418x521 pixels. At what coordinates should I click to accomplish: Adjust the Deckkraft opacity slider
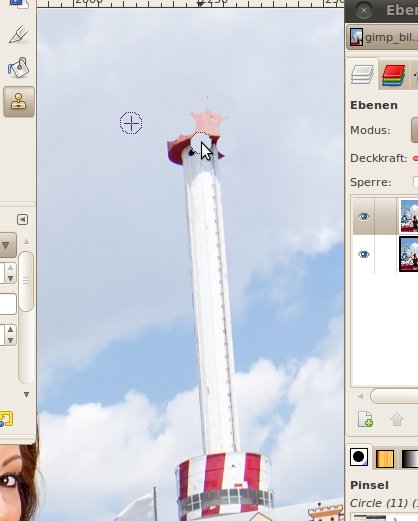[415, 158]
